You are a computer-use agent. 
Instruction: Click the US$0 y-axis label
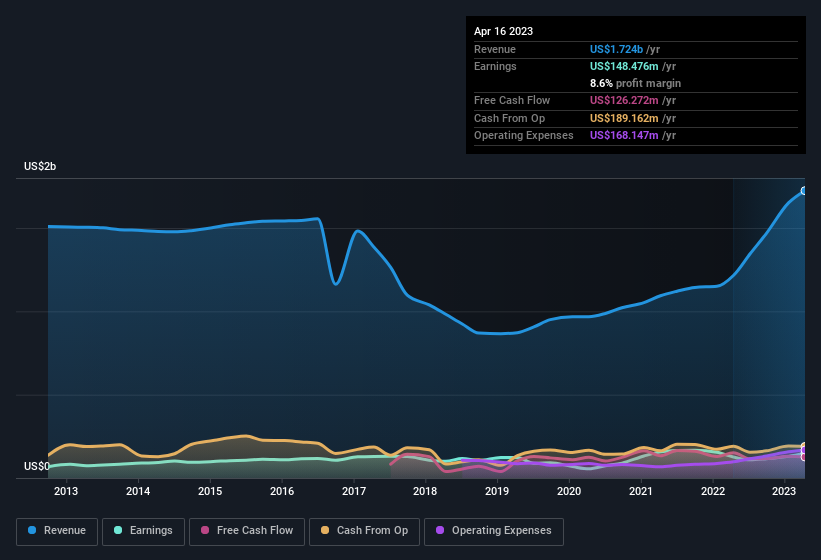click(x=37, y=466)
